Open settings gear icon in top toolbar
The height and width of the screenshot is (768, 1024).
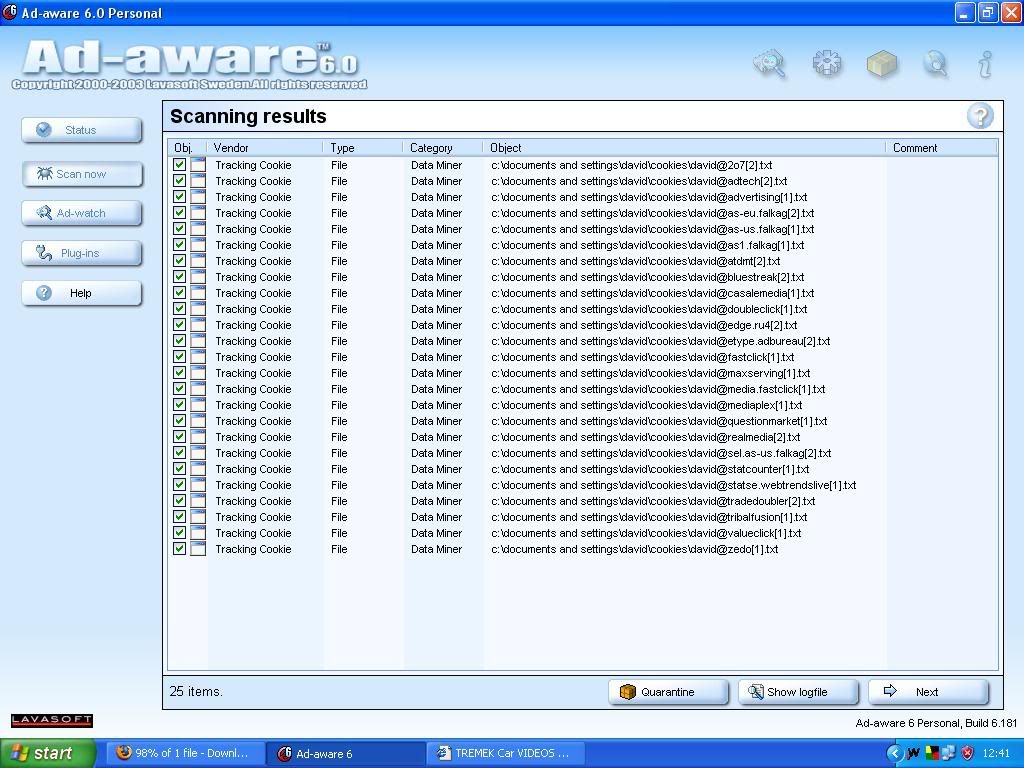point(826,64)
